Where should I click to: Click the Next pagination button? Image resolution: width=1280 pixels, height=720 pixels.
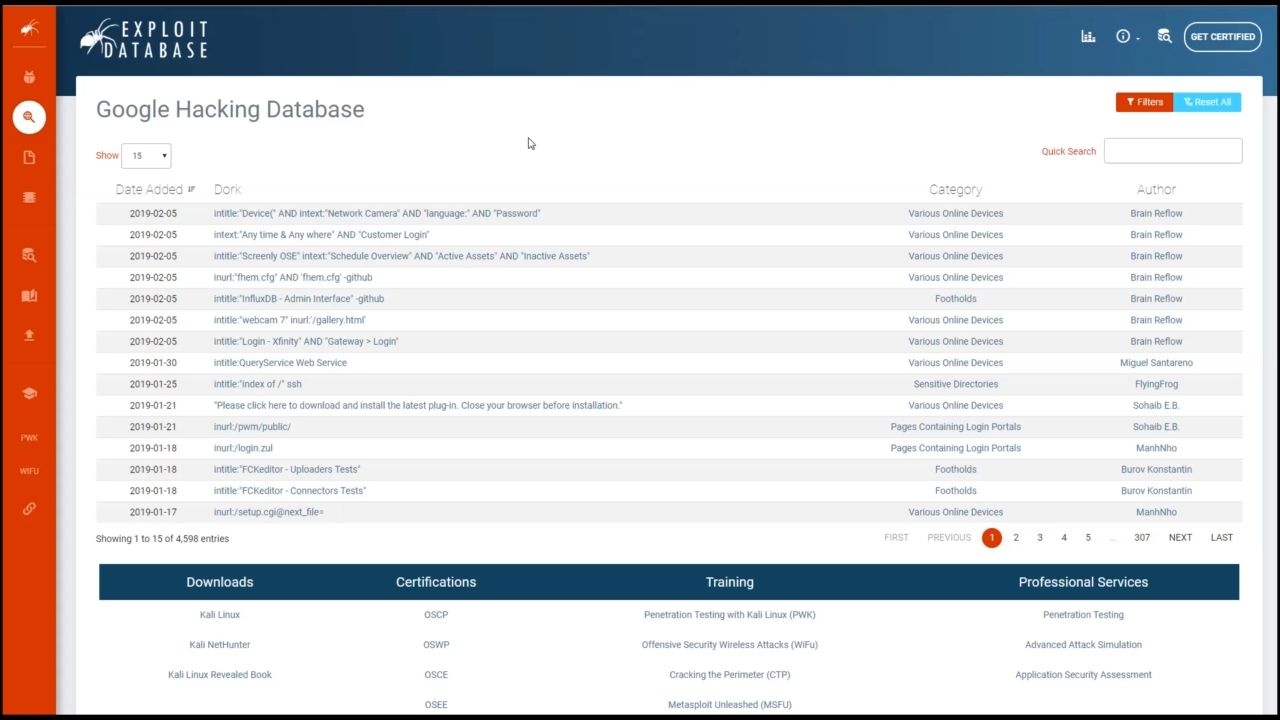(x=1180, y=538)
